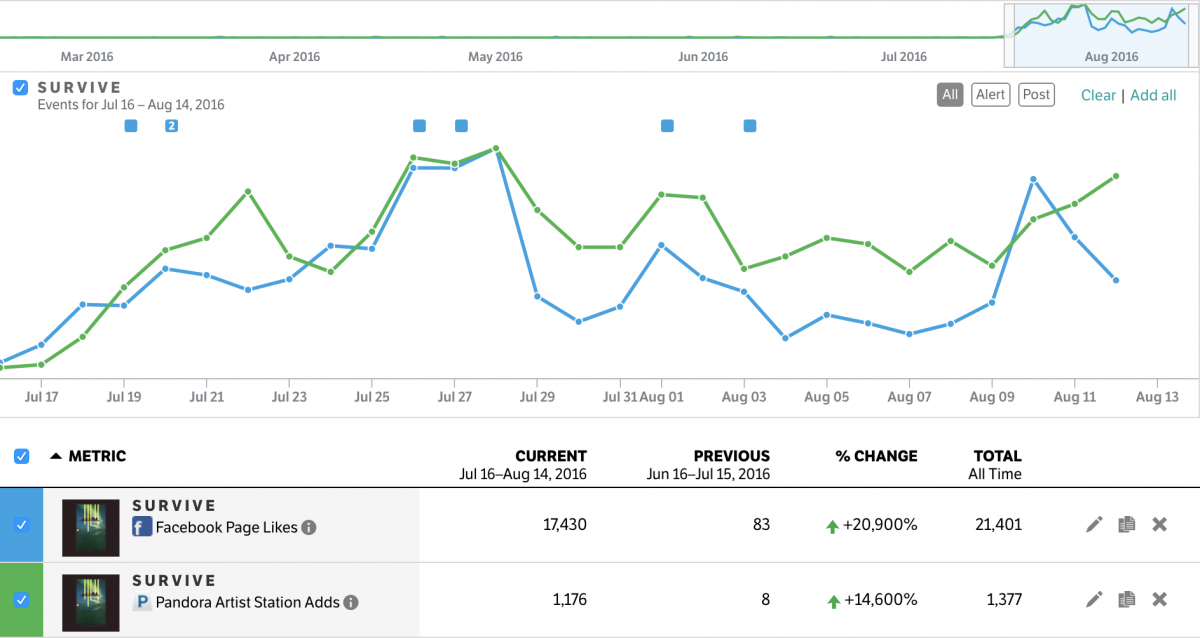Click Mar 2016 on the overview timeline

[86, 57]
